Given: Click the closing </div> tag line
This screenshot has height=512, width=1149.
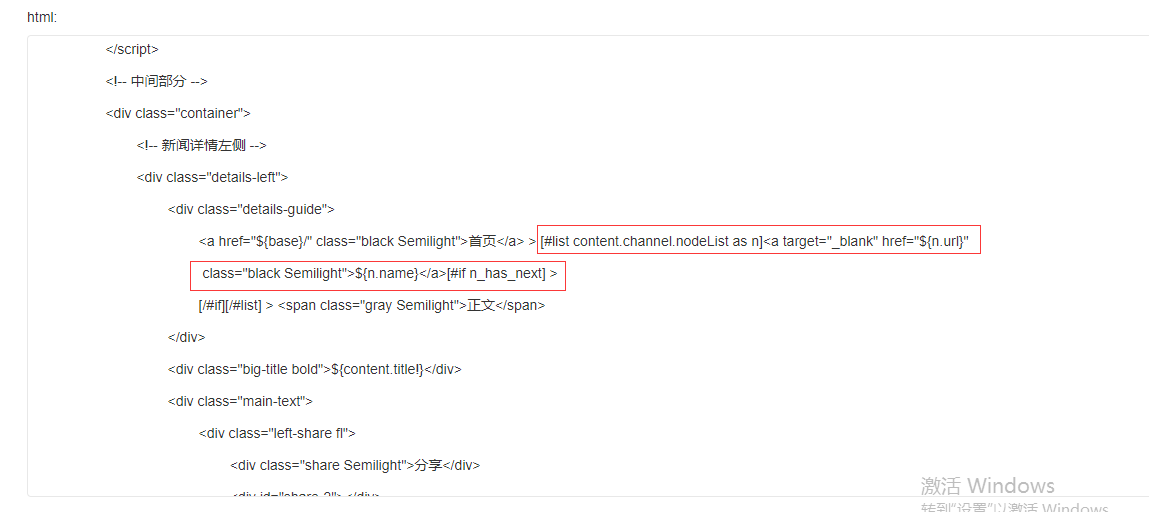Looking at the screenshot, I should tap(186, 337).
